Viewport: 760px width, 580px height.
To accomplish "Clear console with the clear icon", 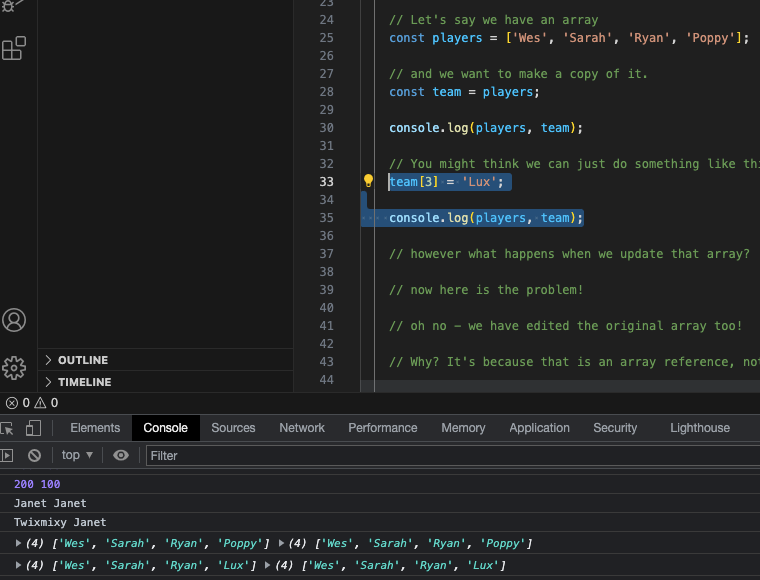I will point(34,455).
